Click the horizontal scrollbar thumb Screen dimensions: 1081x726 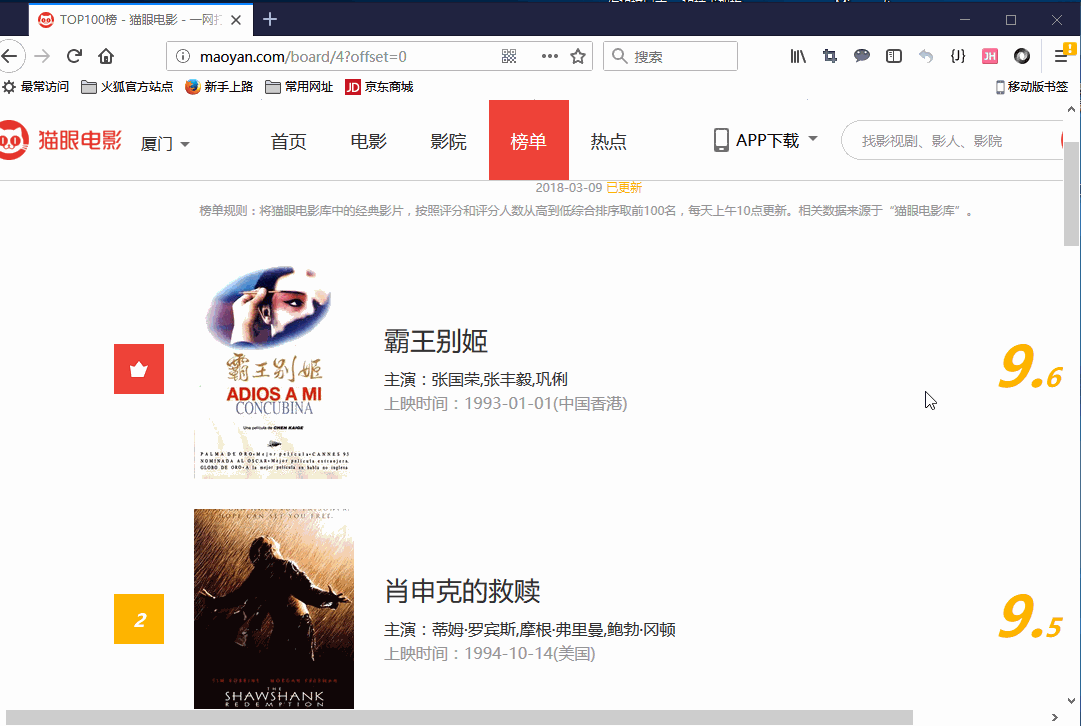tap(459, 718)
